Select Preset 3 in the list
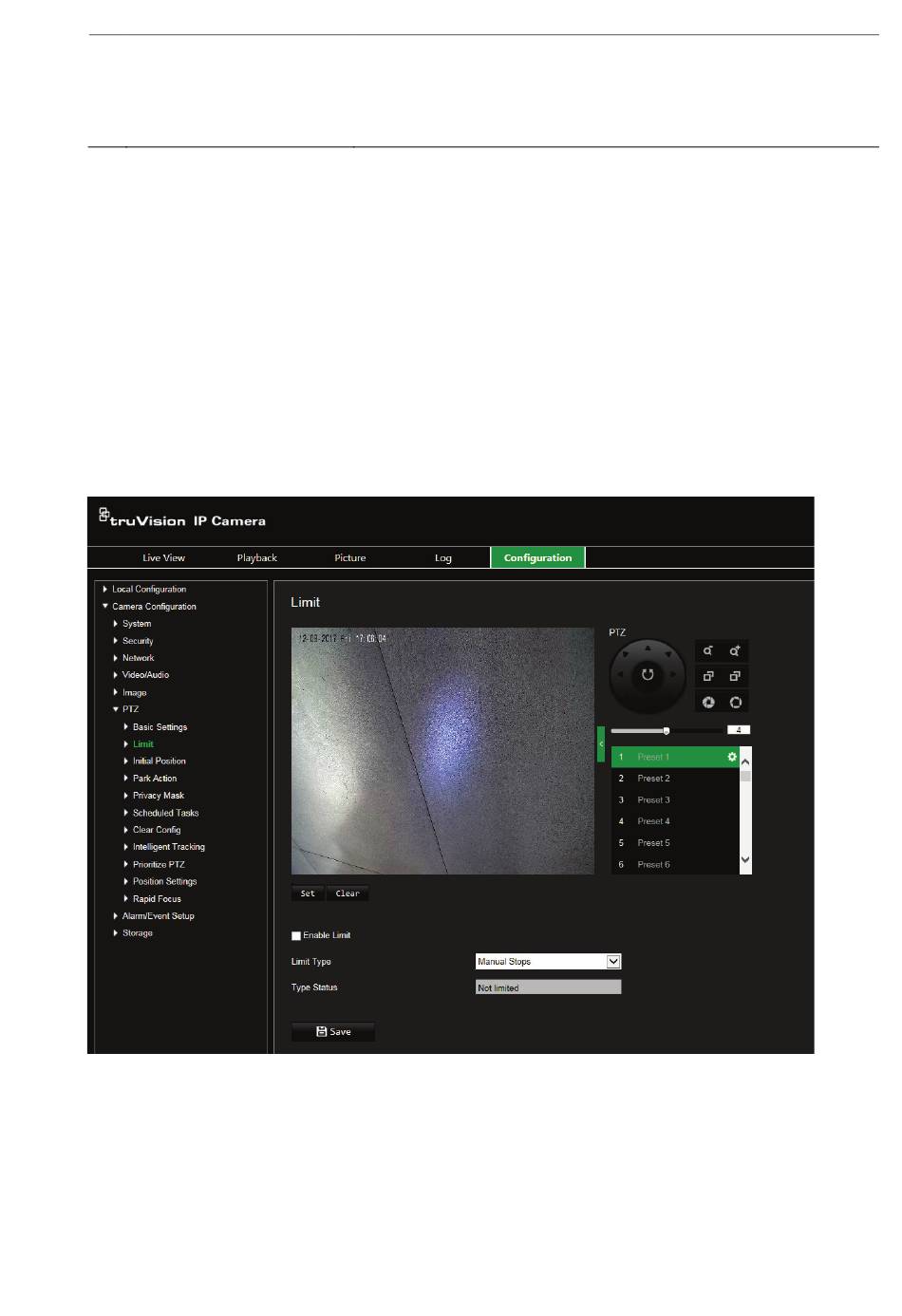The height and width of the screenshot is (1316, 902). (x=653, y=800)
